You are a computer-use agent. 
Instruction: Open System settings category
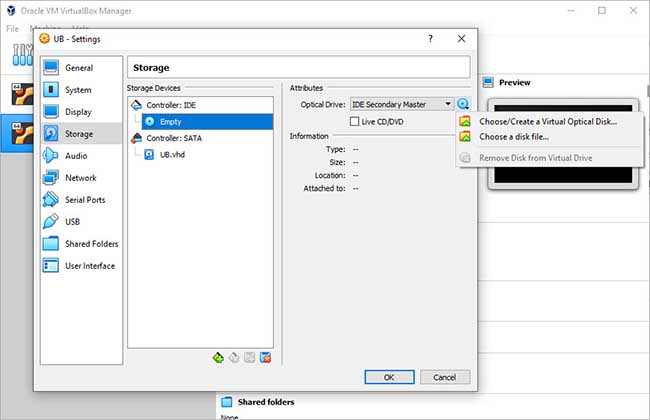(81, 90)
